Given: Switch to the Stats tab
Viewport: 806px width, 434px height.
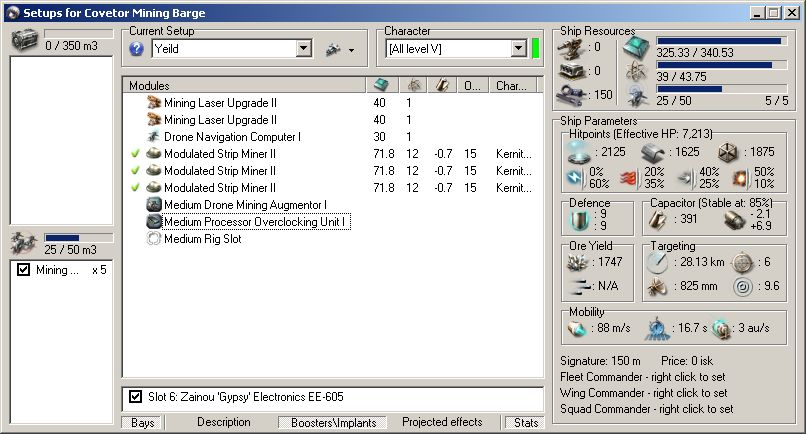Looking at the screenshot, I should 526,423.
